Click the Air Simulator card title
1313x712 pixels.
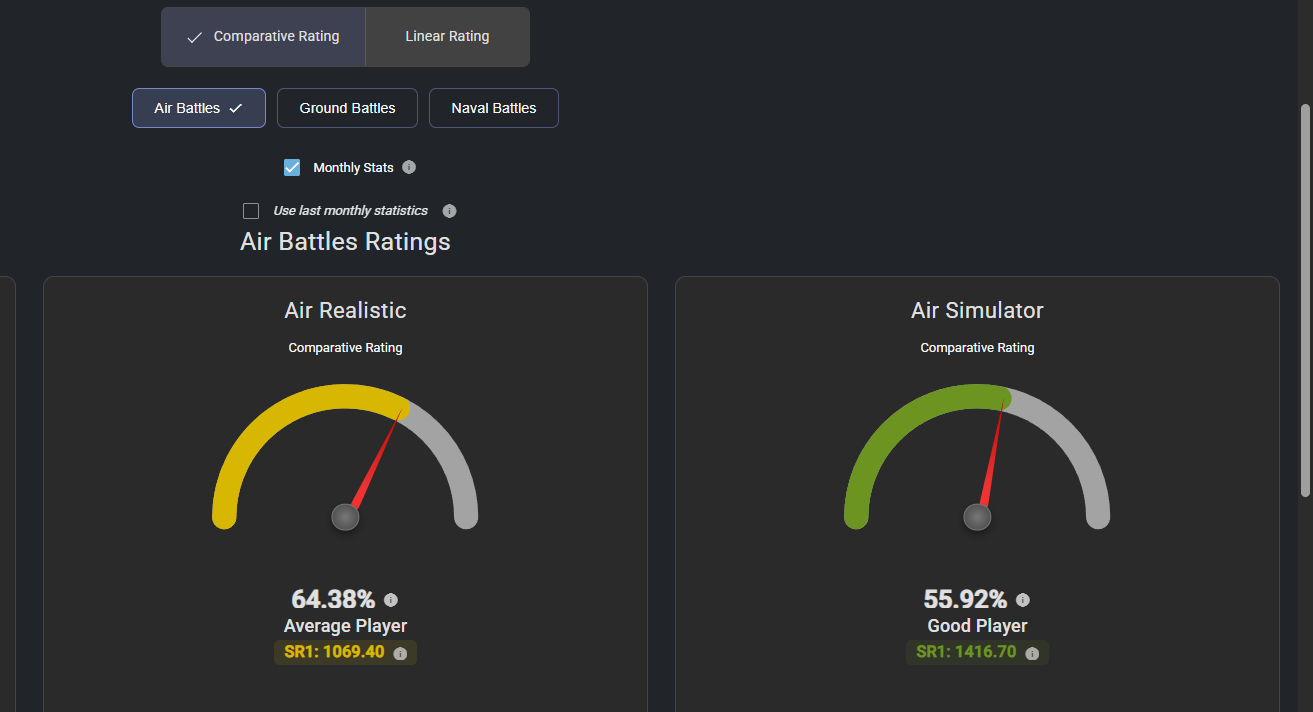pyautogui.click(x=977, y=310)
